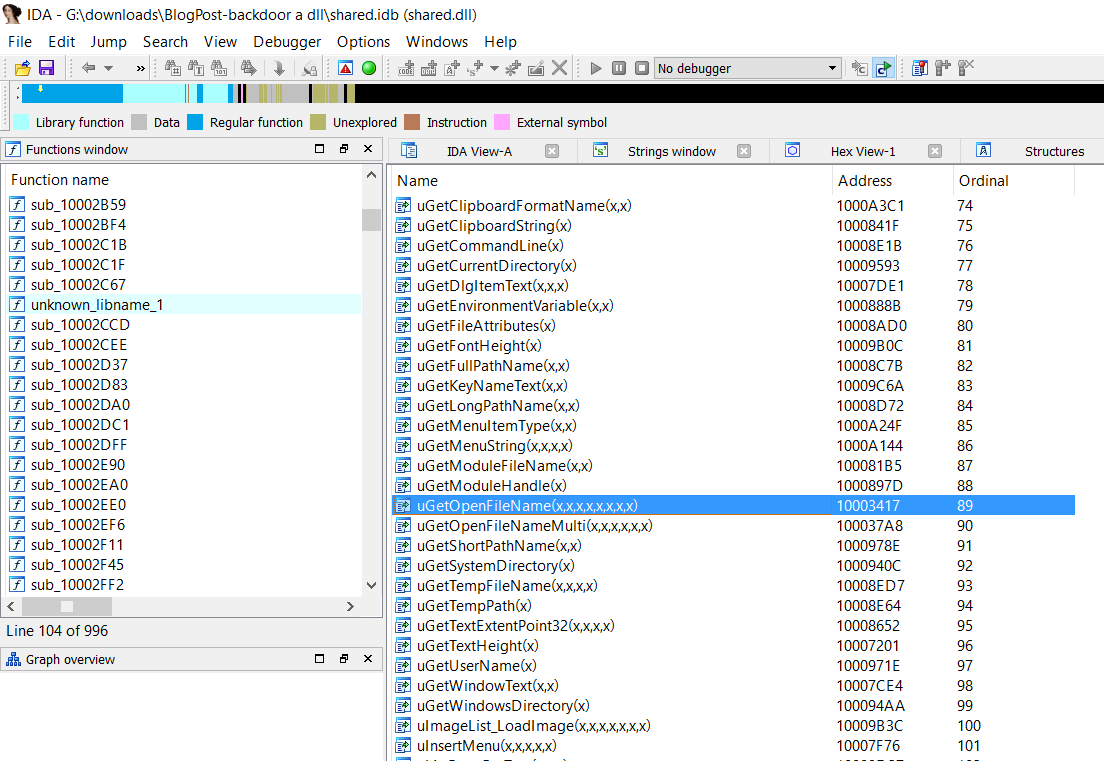Open the back-navigation history dropdown arrow
This screenshot has height=761, width=1104.
tap(108, 68)
